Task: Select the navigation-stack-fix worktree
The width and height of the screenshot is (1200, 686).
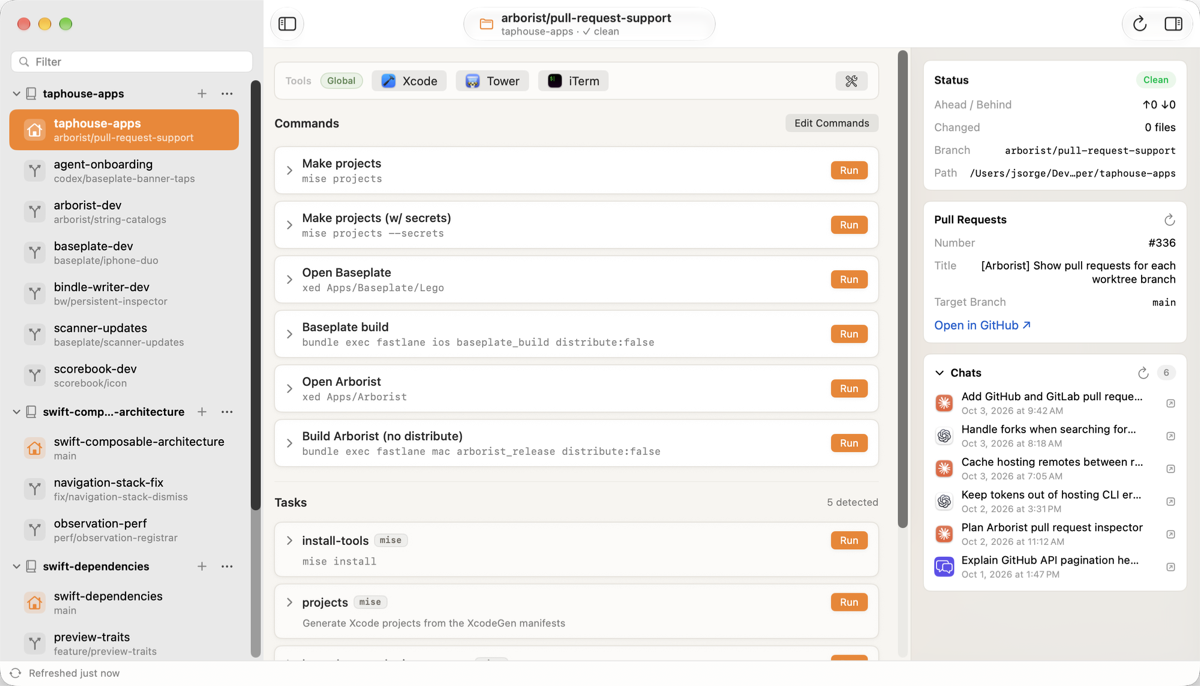Action: pyautogui.click(x=124, y=489)
